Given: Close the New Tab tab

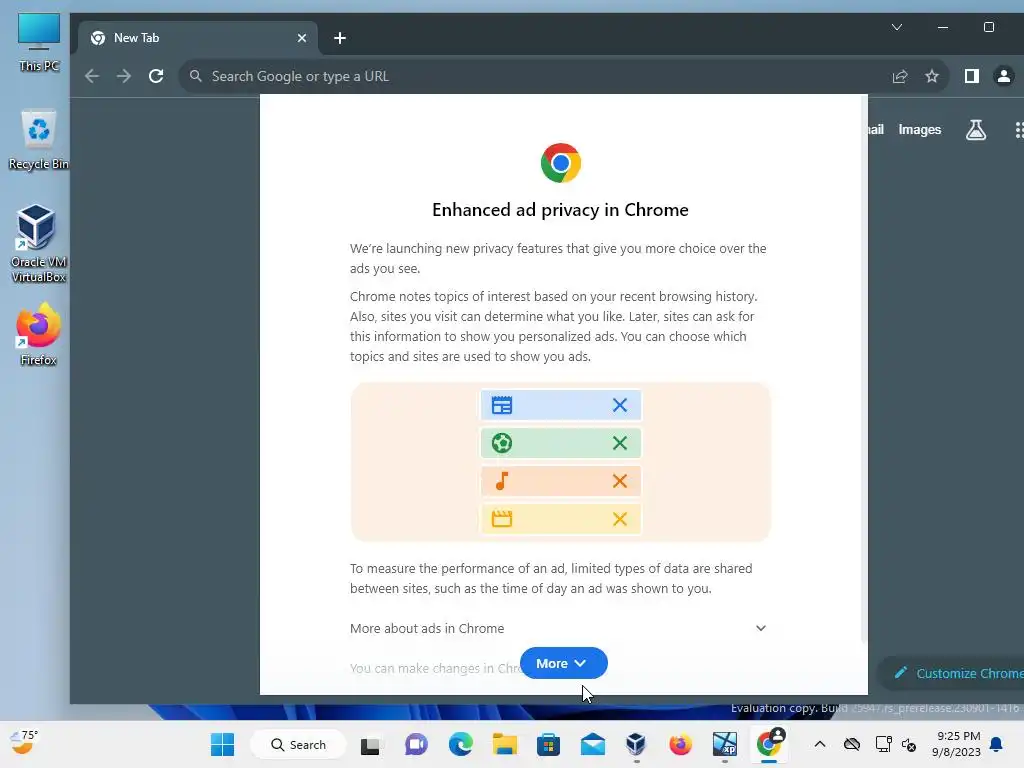Looking at the screenshot, I should [302, 38].
